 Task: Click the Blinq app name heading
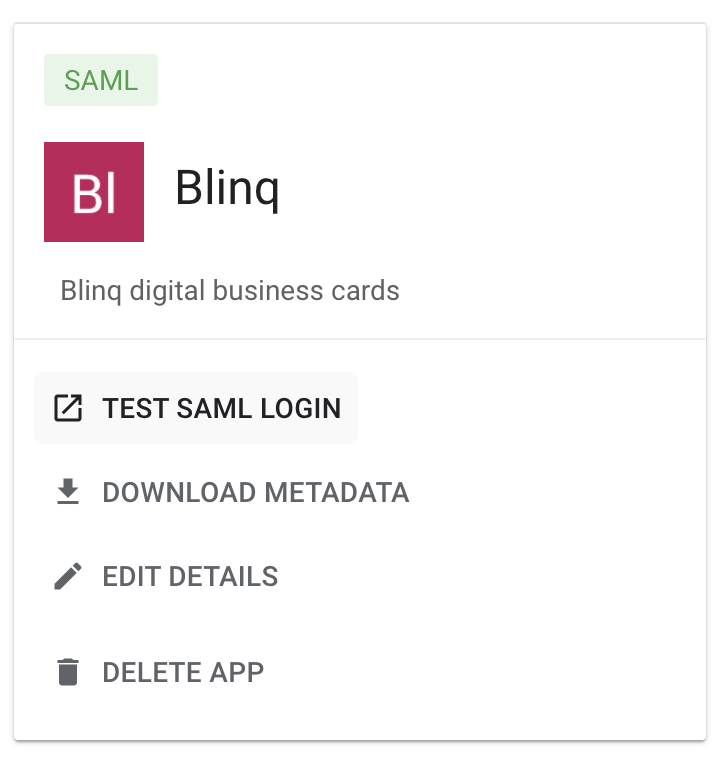227,189
